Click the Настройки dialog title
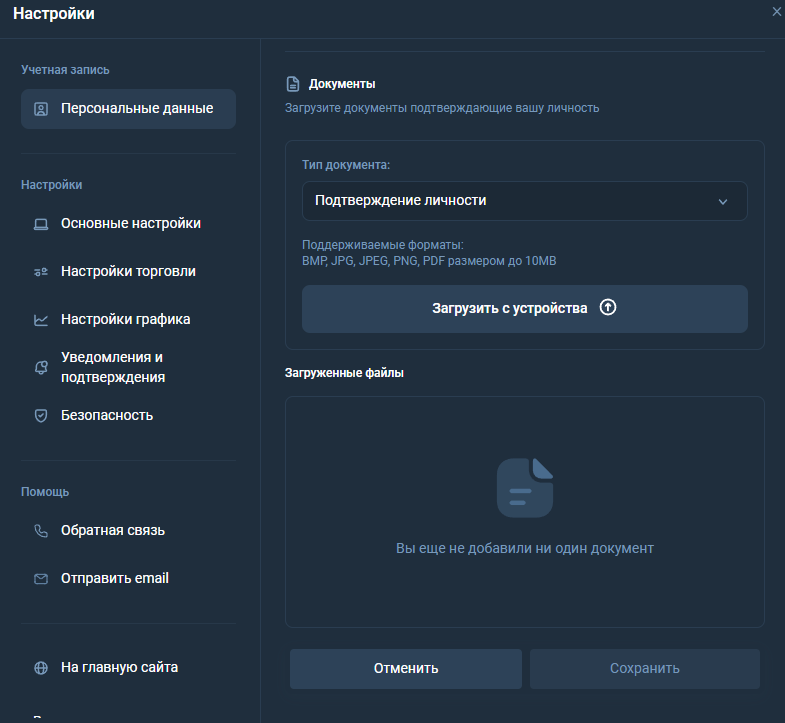785x723 pixels. 54,14
